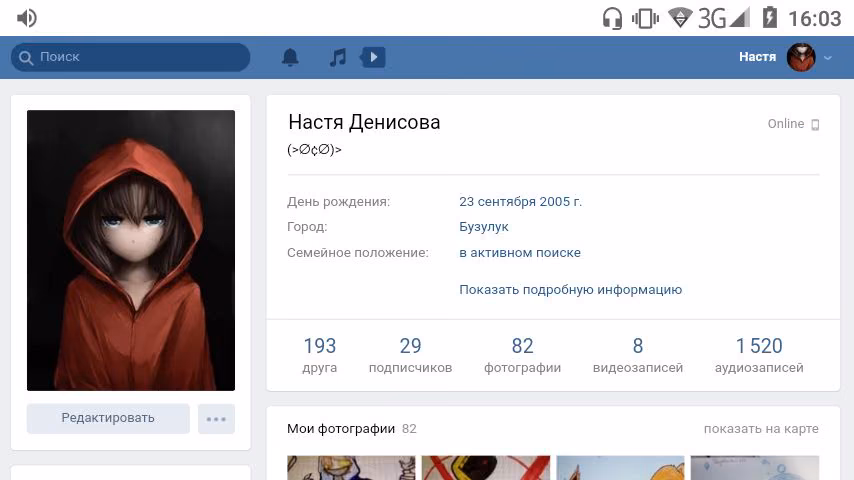Click показать на карте link
Viewport: 854px width, 480px height.
tap(761, 429)
